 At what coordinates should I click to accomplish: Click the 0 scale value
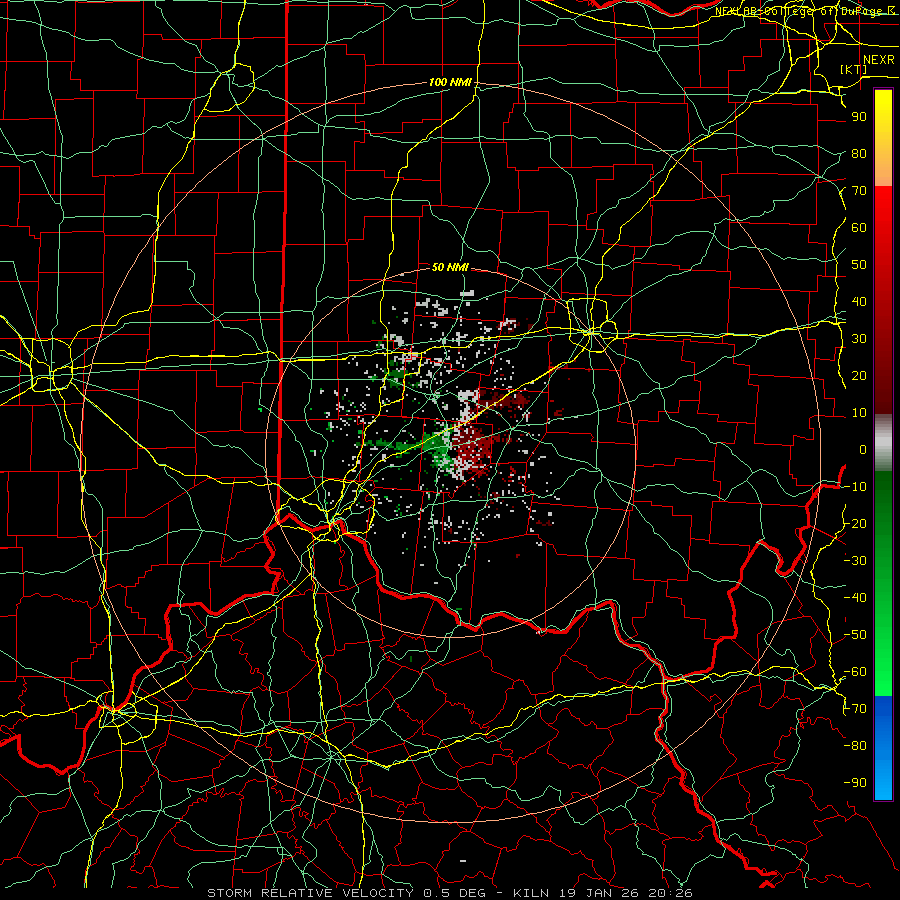pos(863,450)
